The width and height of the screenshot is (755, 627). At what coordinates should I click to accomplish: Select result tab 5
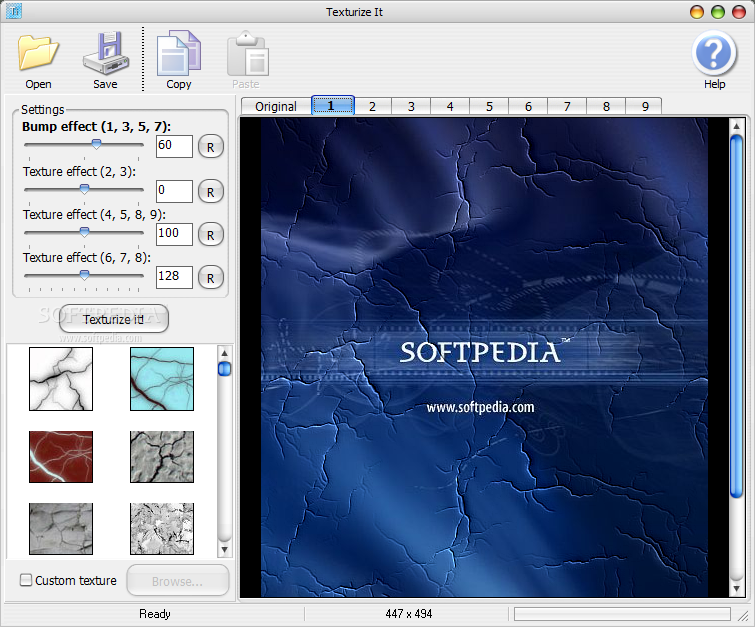click(489, 106)
